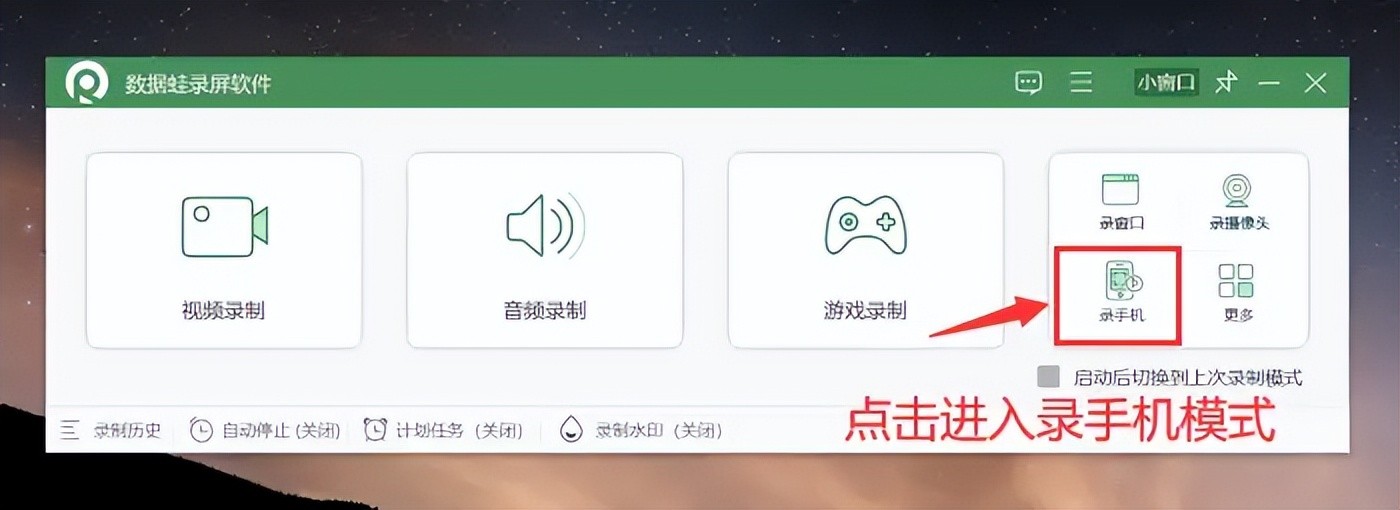Open the 录制历史 recording history list
The width and height of the screenshot is (1400, 510).
tap(111, 431)
